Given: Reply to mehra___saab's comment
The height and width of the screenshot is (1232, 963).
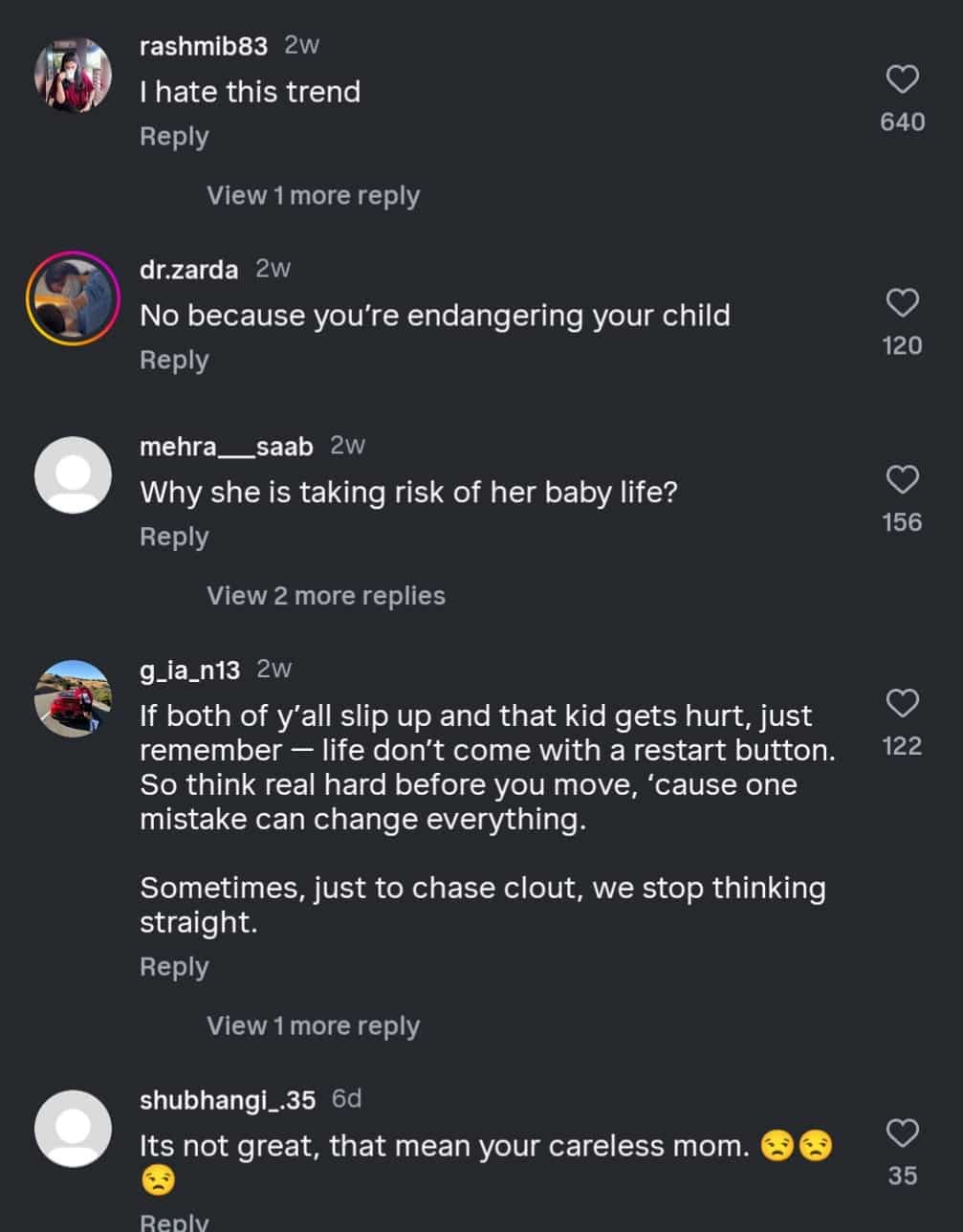Looking at the screenshot, I should coord(174,538).
